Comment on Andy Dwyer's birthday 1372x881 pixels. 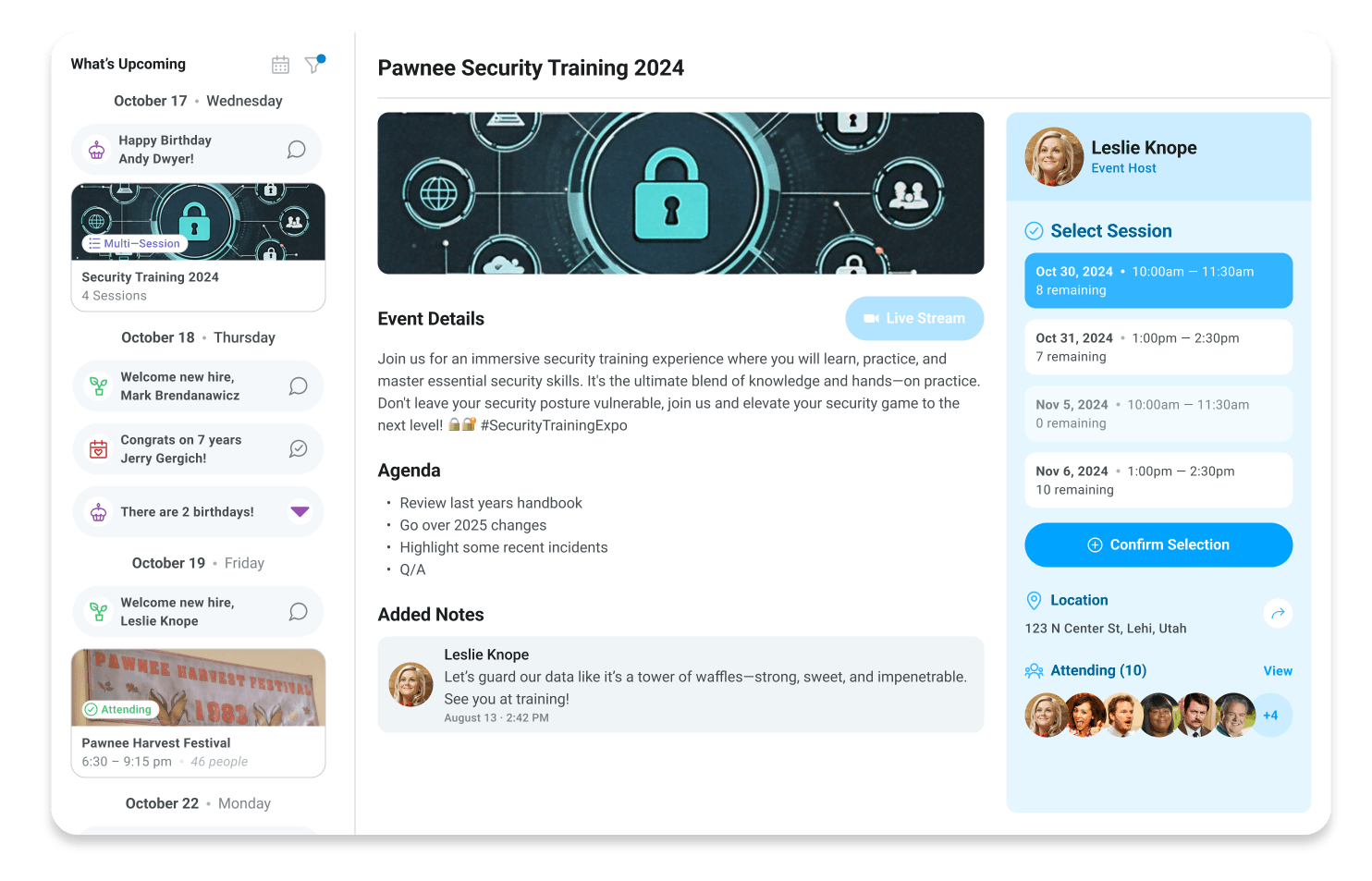[x=296, y=150]
